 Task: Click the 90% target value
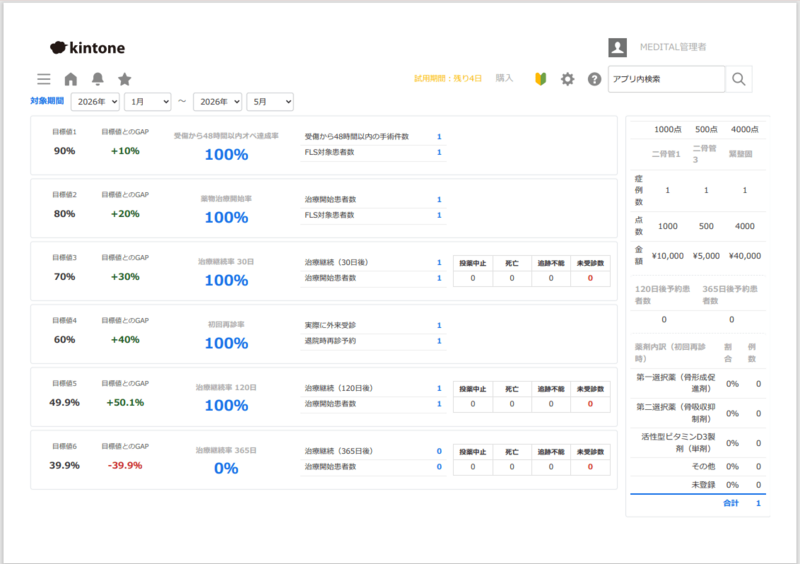coord(64,151)
